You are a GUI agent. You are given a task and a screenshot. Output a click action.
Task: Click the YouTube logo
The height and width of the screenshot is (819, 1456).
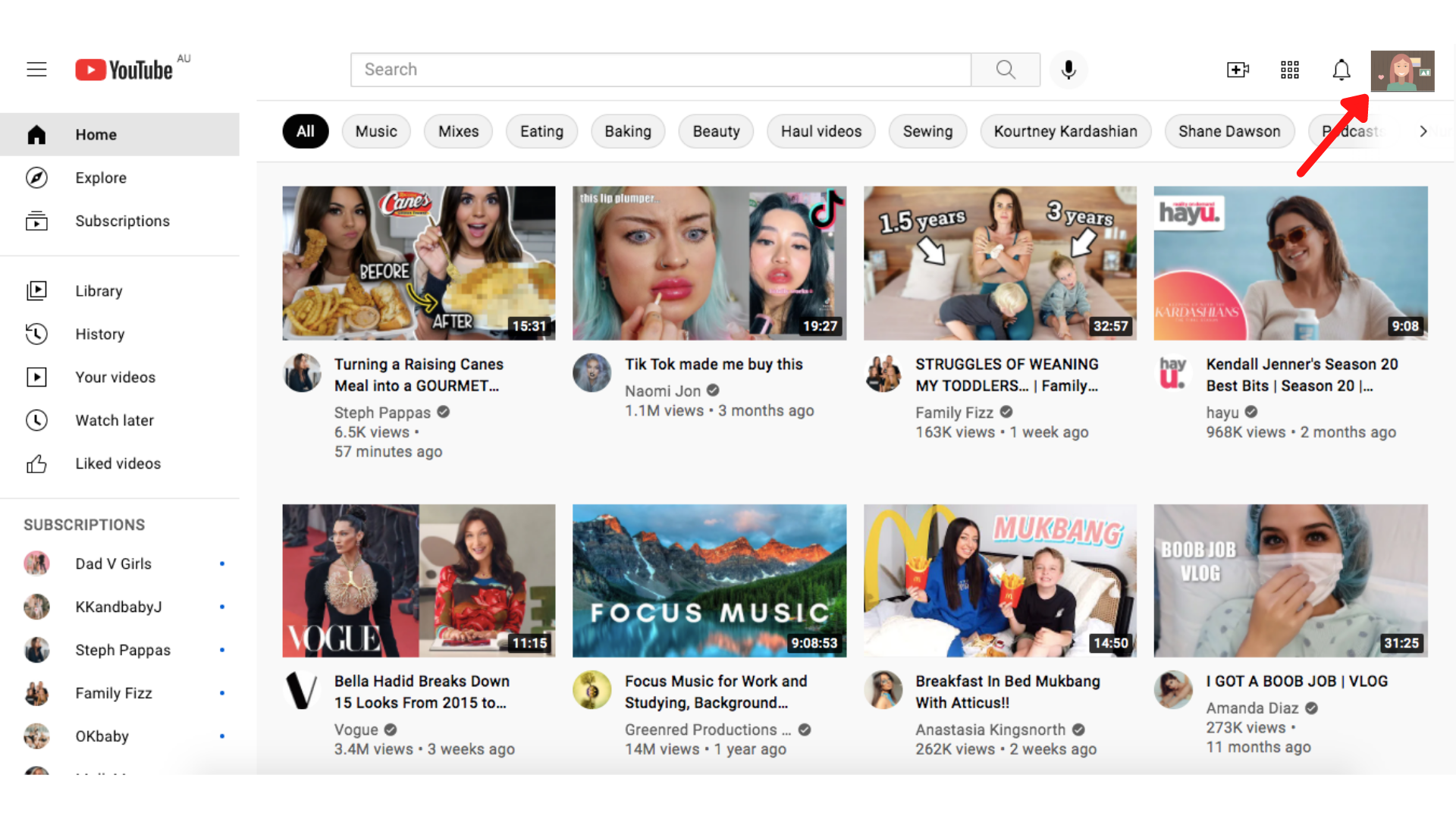(x=124, y=70)
